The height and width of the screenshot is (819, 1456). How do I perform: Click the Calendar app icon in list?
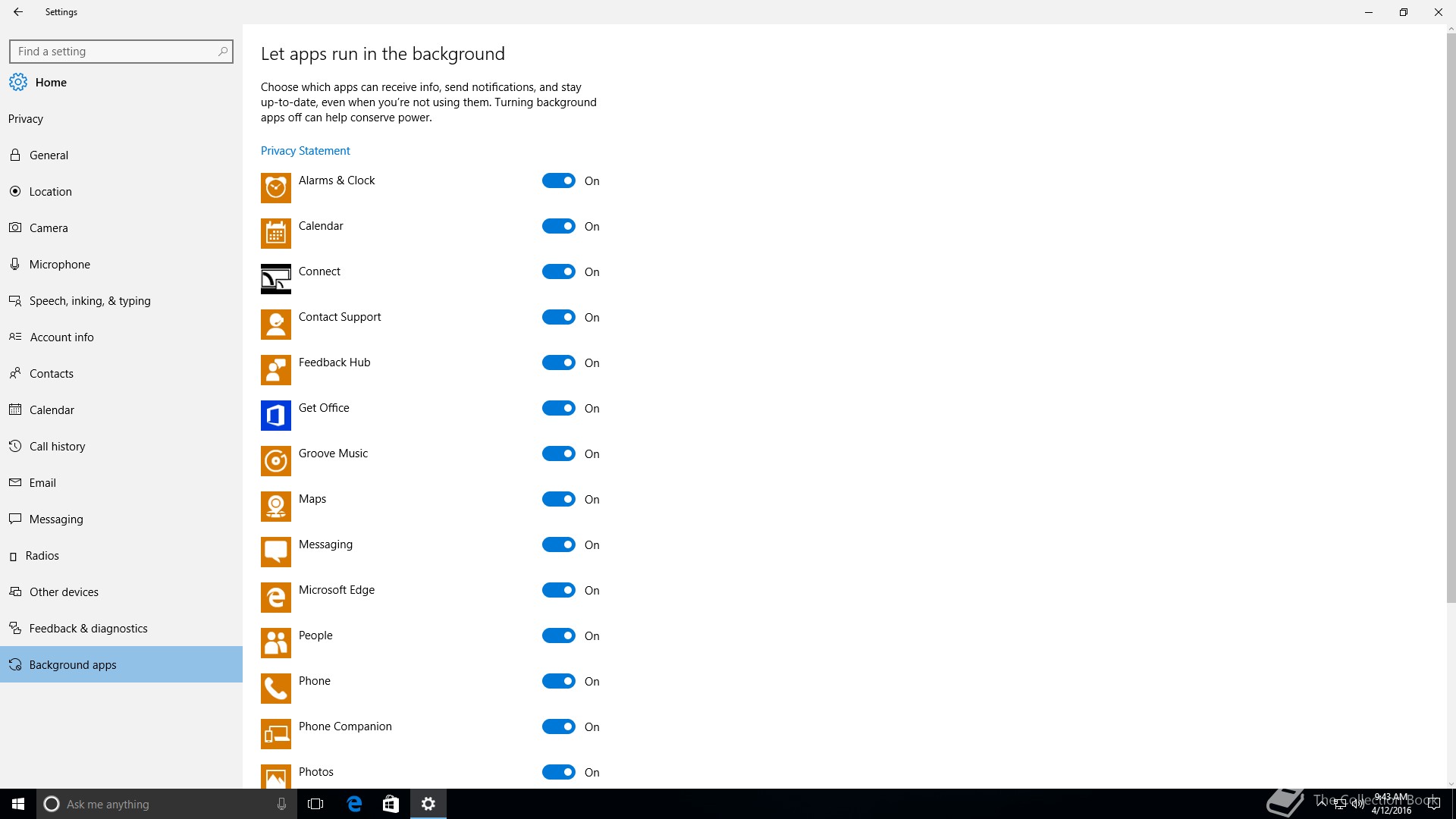click(276, 234)
